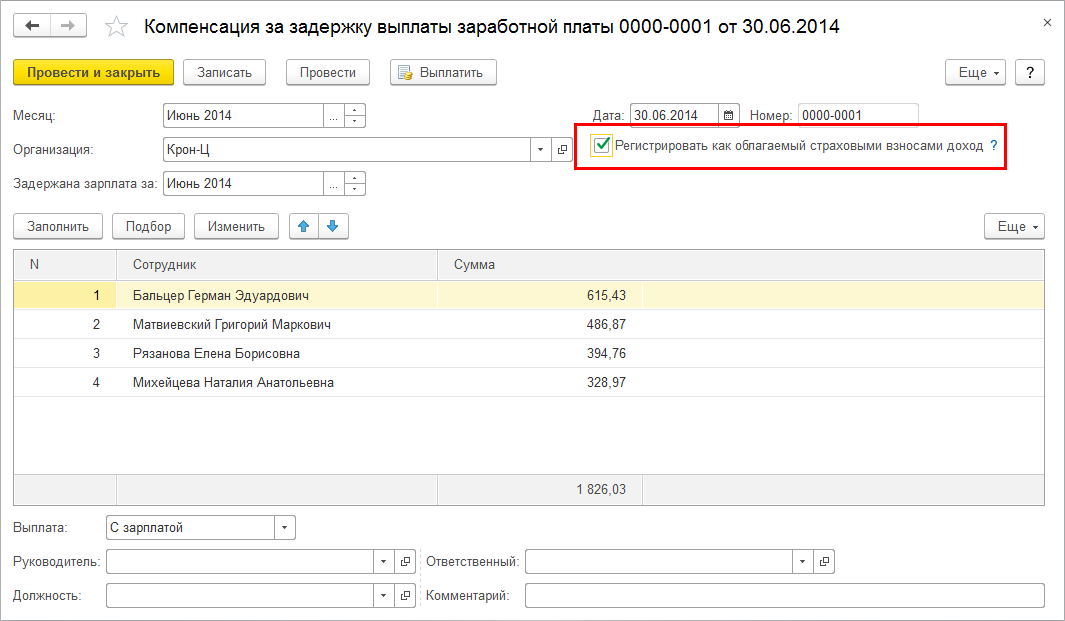Screen dimensions: 1065x621
Task: Move row down with blue down arrow
Action: click(x=332, y=226)
